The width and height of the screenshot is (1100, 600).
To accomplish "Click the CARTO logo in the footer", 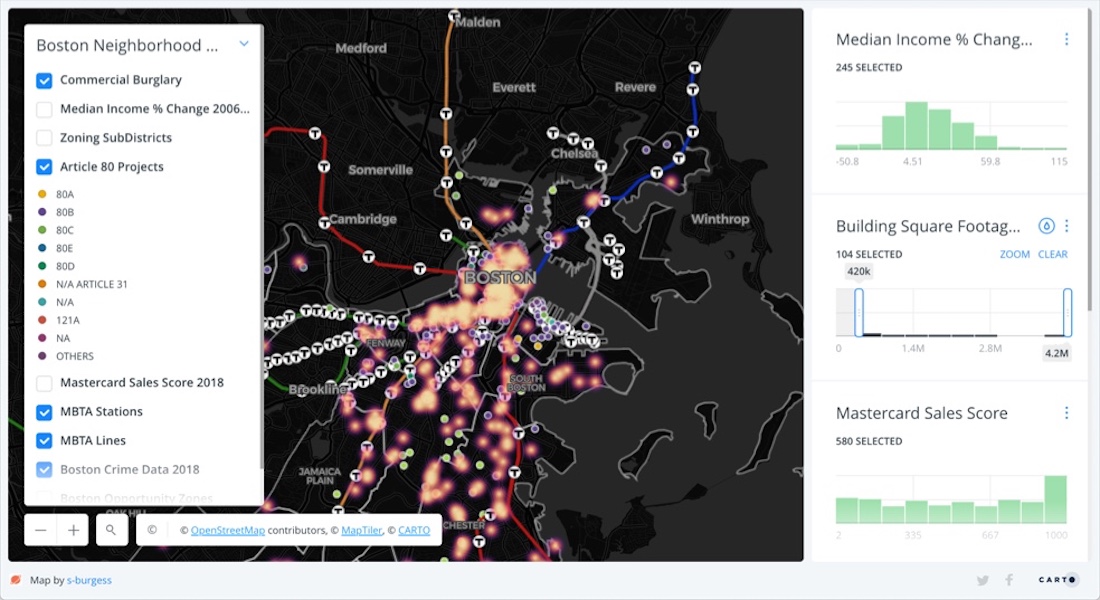I will (x=1056, y=580).
